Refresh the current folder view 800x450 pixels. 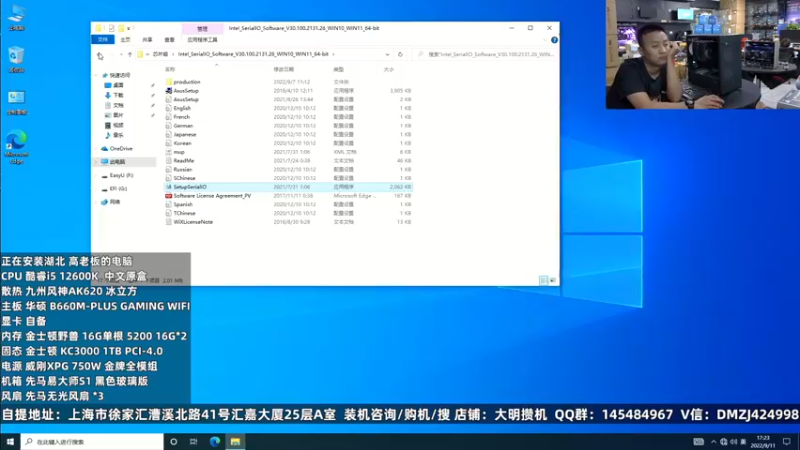[400, 55]
